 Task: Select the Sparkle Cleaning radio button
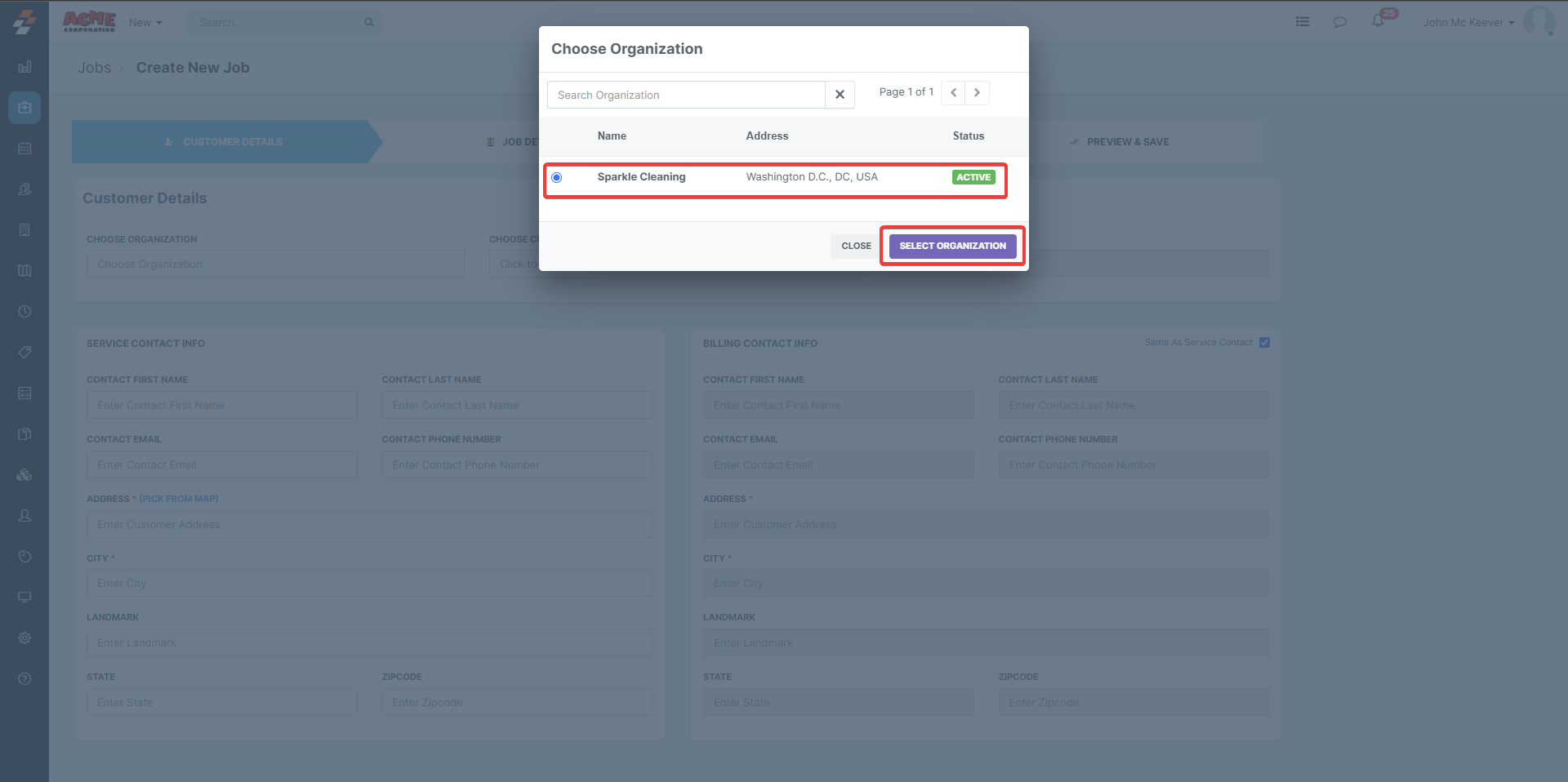click(557, 177)
